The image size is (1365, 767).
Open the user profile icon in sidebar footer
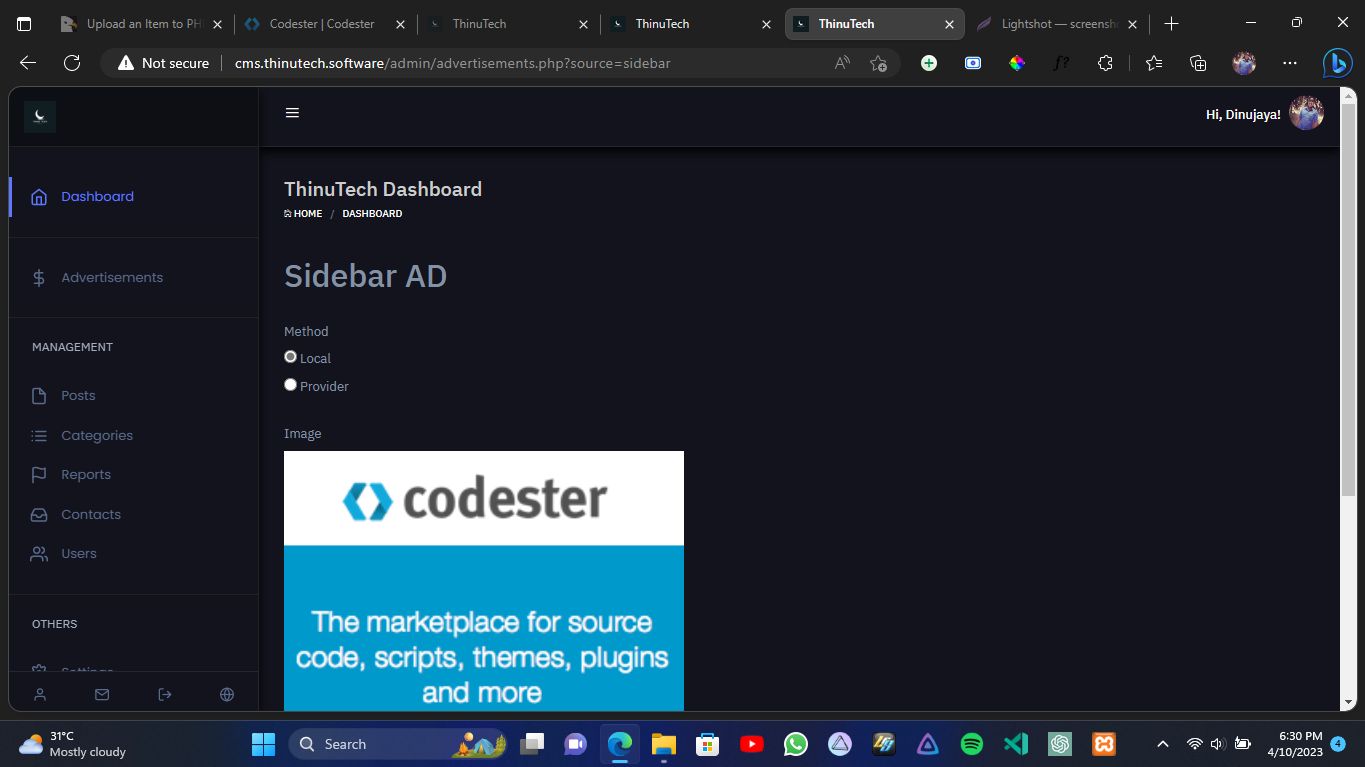point(40,694)
